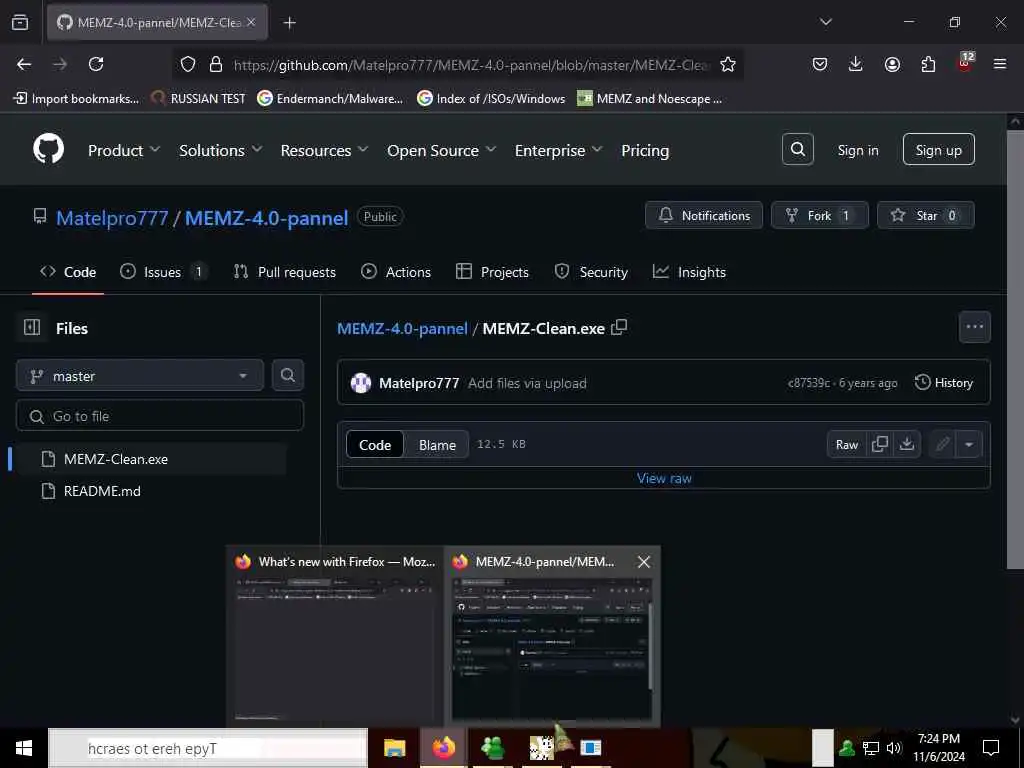Click the edit file pencil icon
The image size is (1024, 768).
(x=942, y=444)
